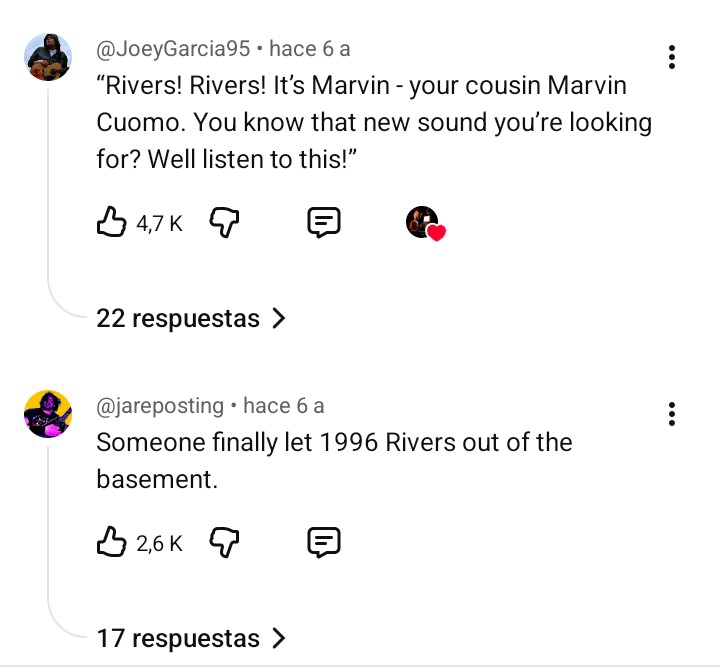Dislike the Marvin Cuomo comment
The image size is (720, 669).
(x=226, y=223)
